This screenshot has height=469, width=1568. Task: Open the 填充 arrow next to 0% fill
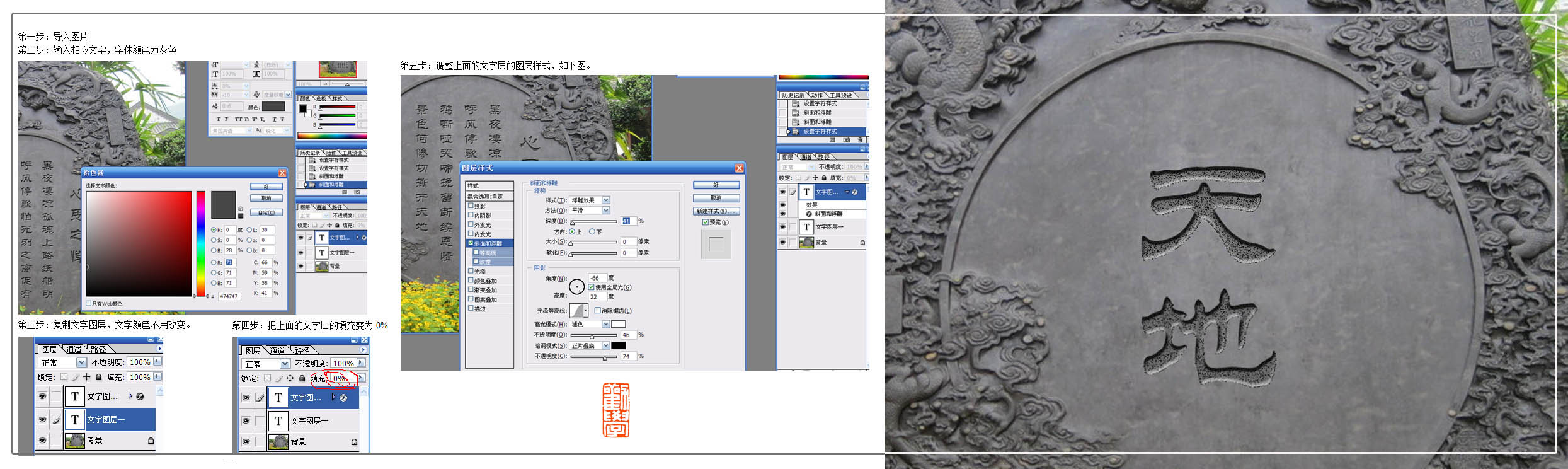361,378
